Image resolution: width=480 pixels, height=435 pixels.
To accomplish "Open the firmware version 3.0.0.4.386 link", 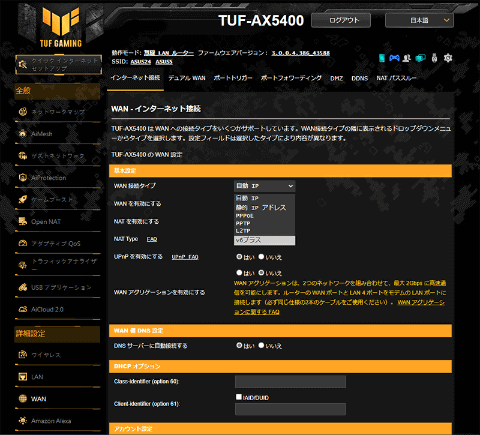I will [300, 53].
